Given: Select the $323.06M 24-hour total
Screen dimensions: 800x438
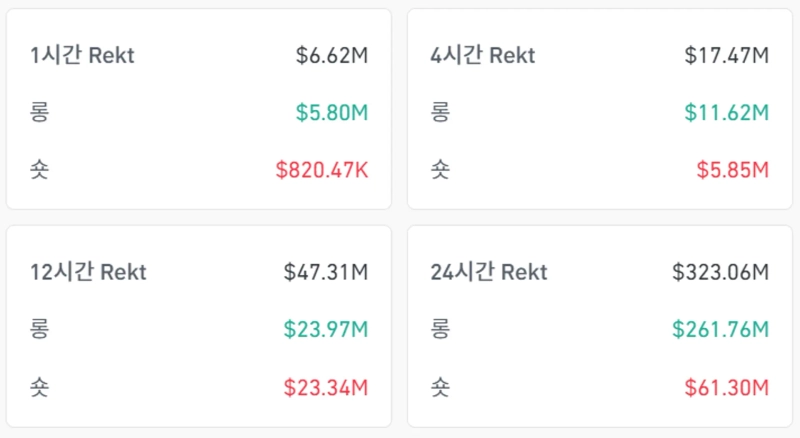Looking at the screenshot, I should (720, 272).
